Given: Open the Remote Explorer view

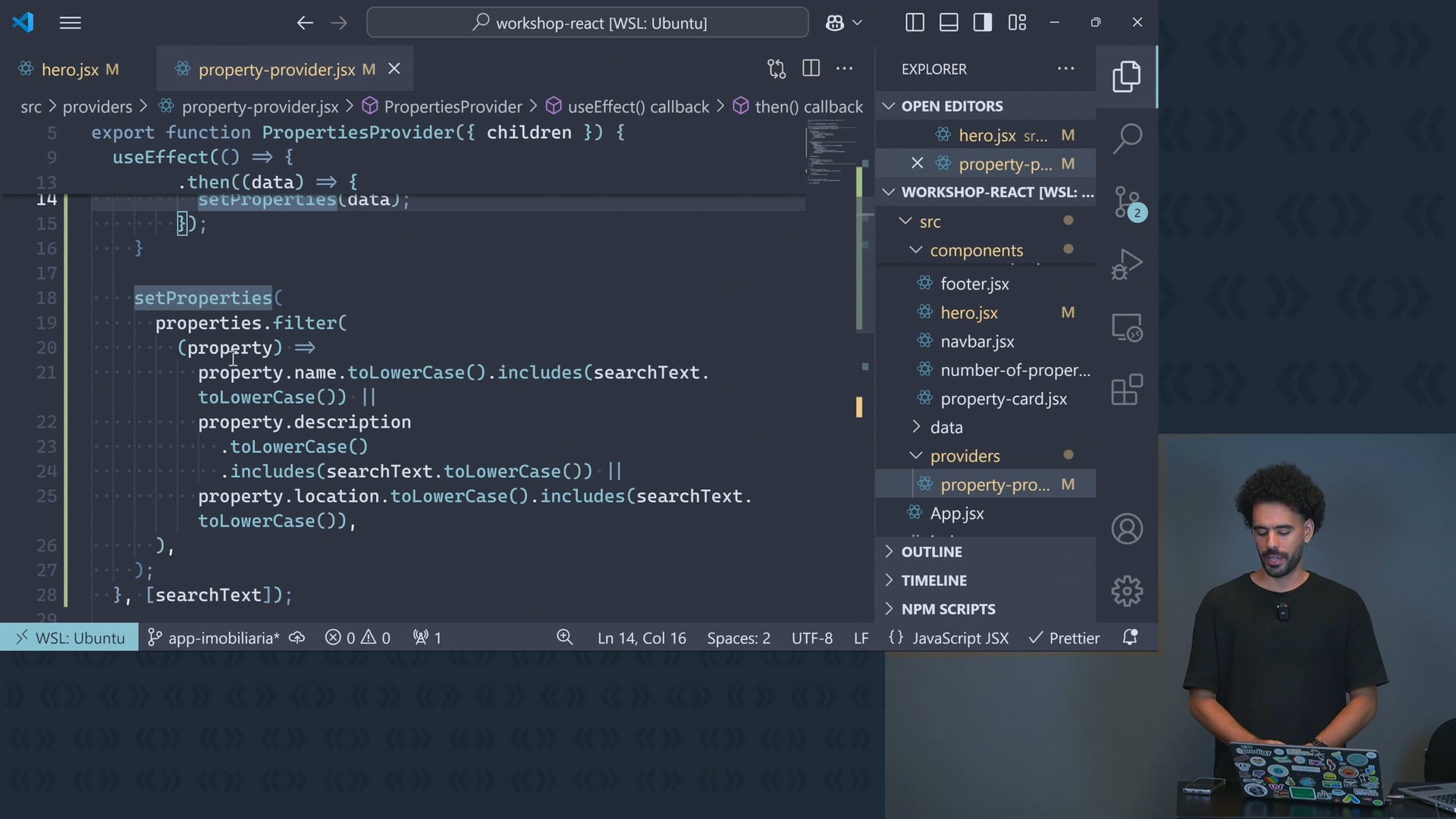Looking at the screenshot, I should coord(1127,328).
